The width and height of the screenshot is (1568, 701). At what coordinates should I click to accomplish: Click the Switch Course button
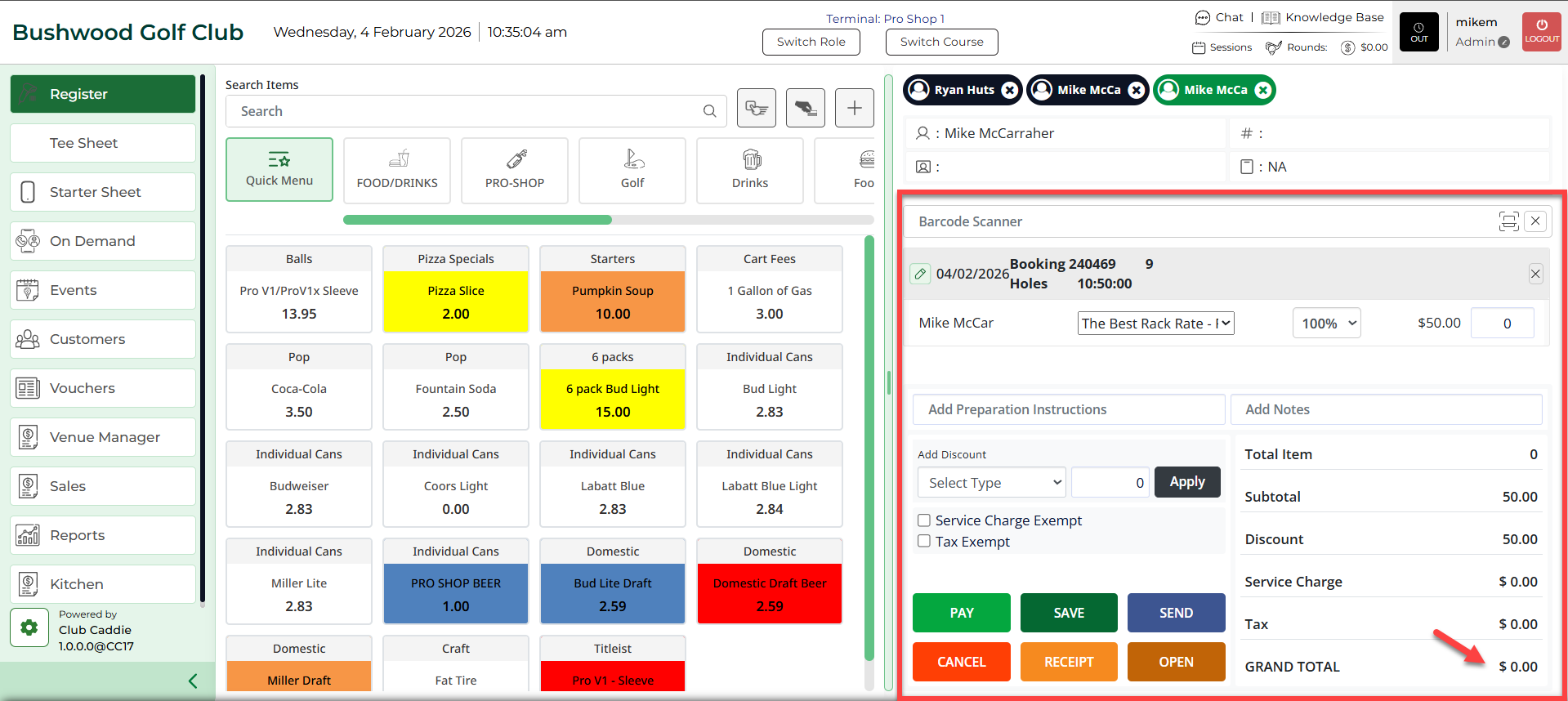coord(941,42)
